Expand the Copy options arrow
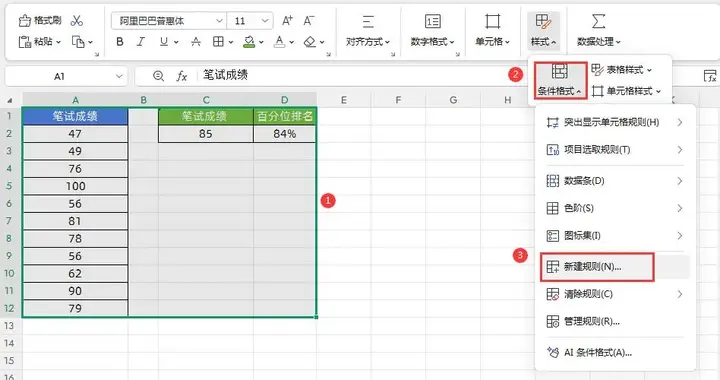This screenshot has width=720, height=380. (x=90, y=42)
